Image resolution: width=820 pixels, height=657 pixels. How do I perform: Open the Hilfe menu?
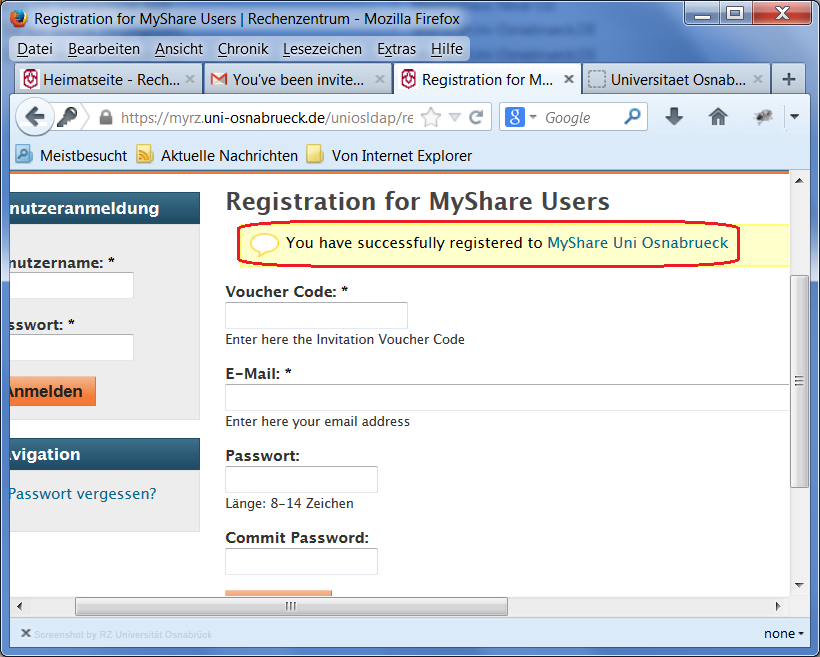[447, 49]
